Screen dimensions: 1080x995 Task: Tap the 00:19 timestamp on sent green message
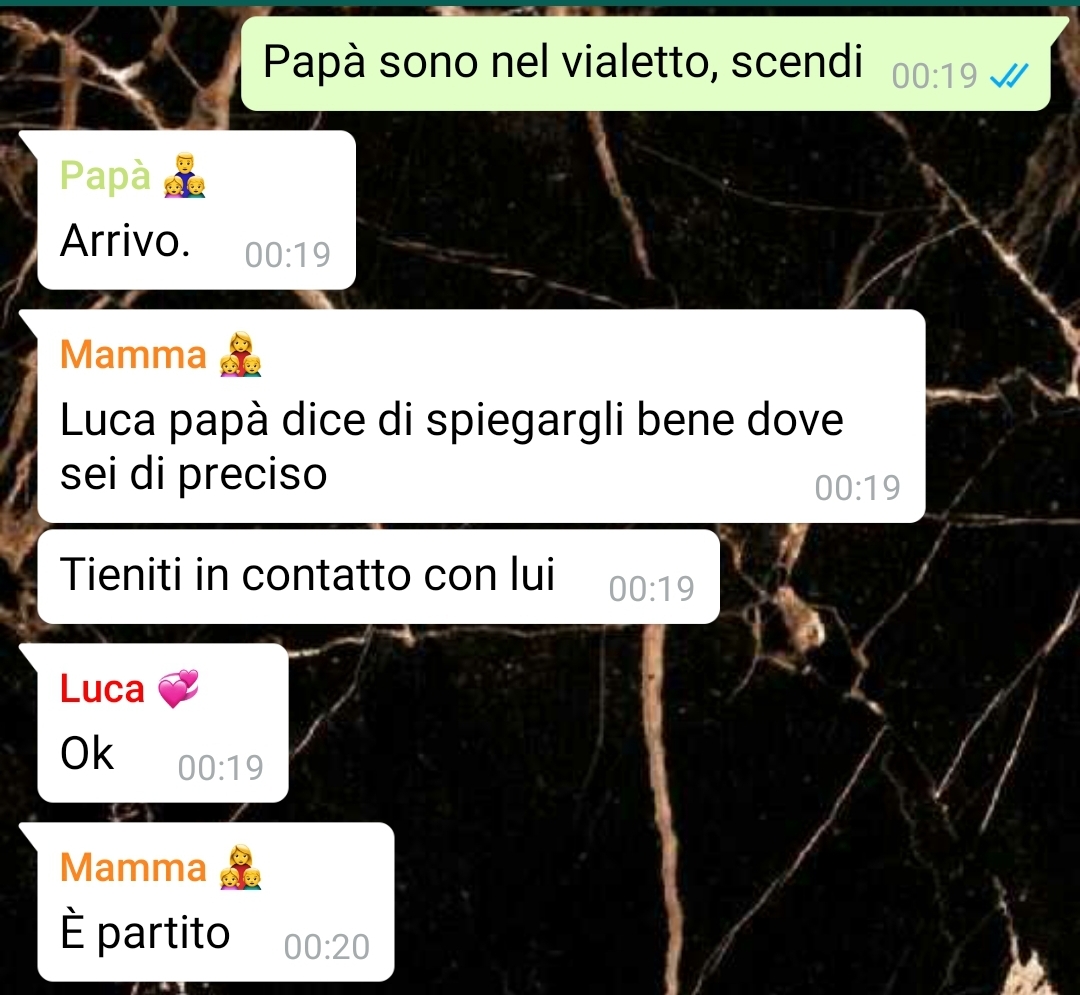coord(934,76)
